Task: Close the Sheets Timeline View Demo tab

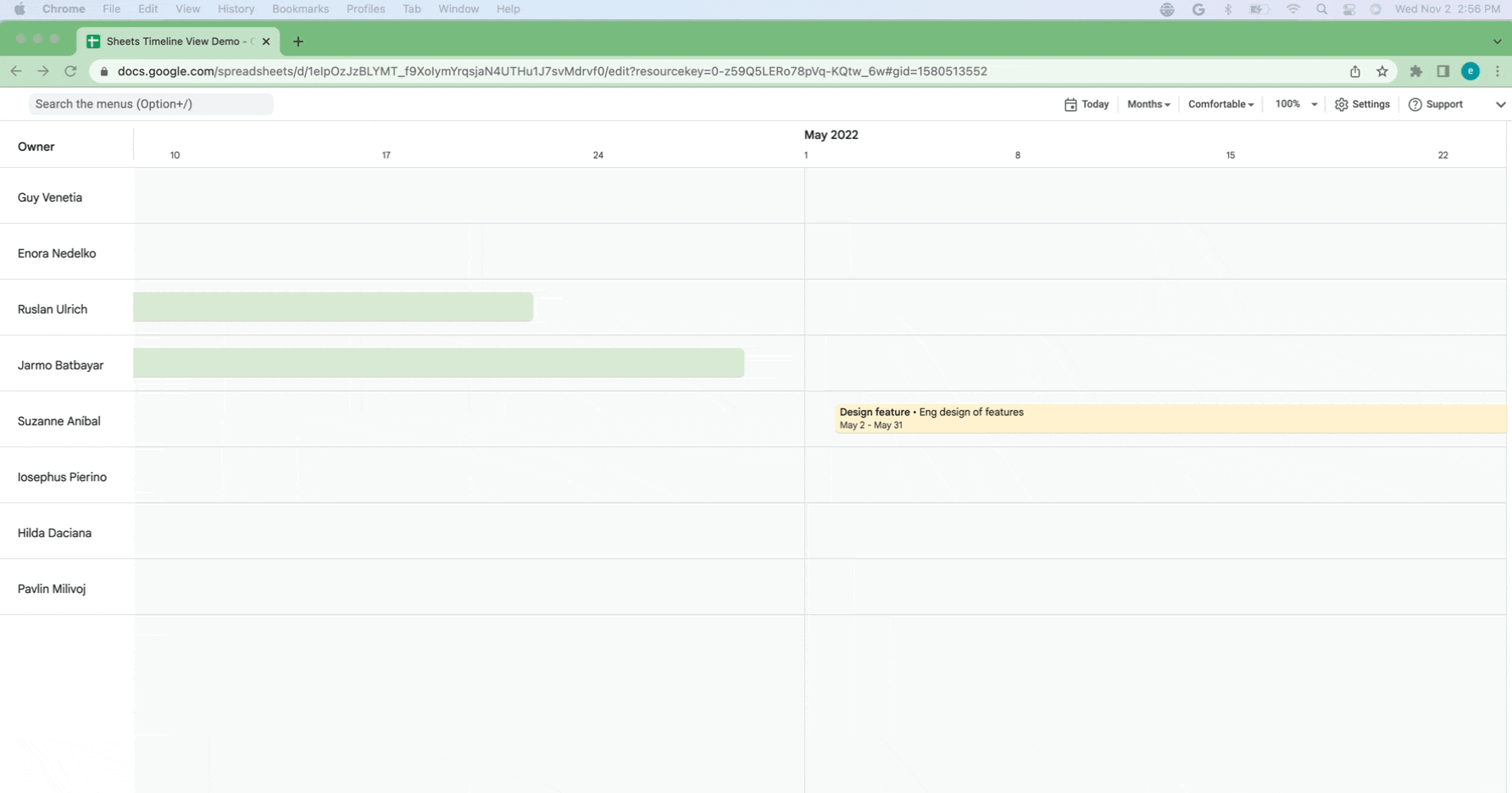Action: click(266, 41)
